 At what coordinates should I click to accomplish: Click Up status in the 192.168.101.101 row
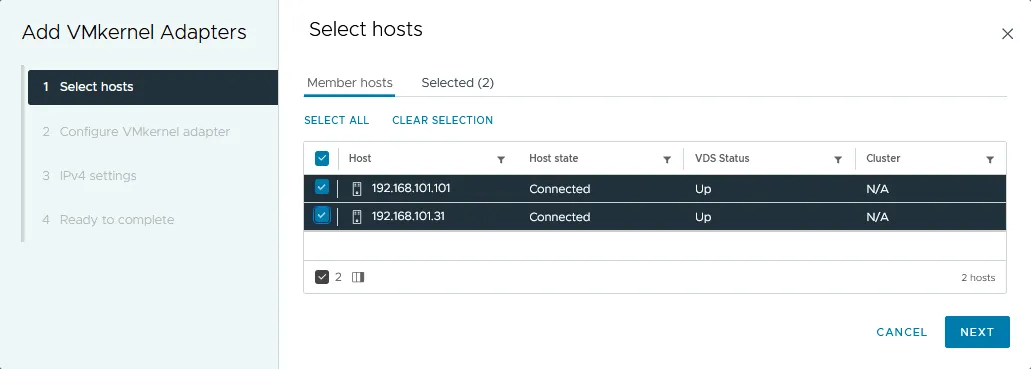(703, 189)
